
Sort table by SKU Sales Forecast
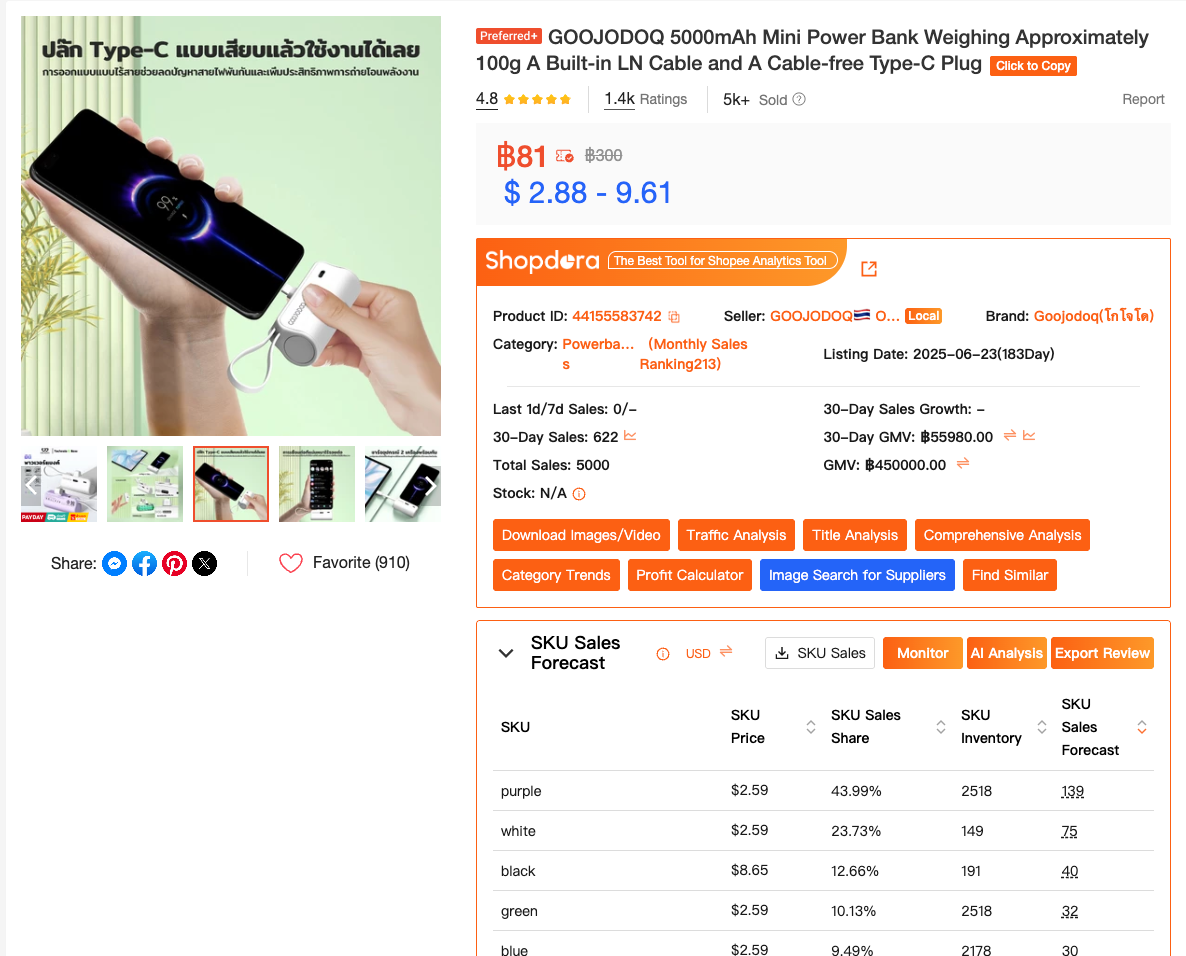[x=1142, y=727]
